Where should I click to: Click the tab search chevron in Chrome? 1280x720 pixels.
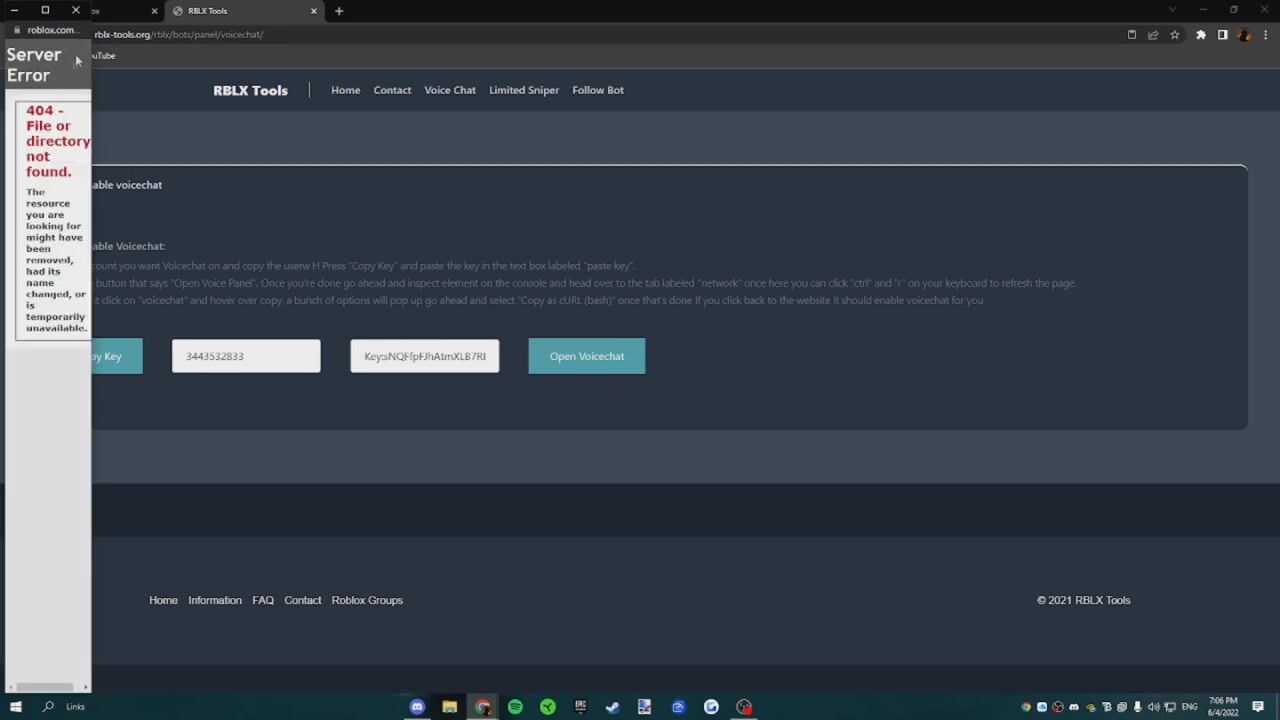[1172, 10]
